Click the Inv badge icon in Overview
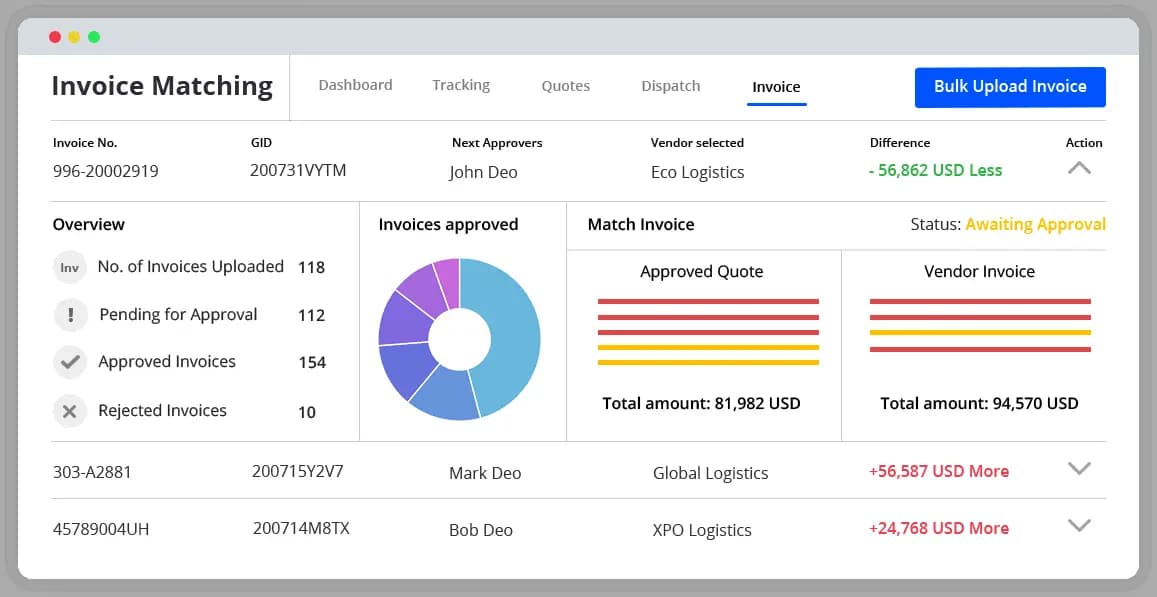 click(68, 267)
